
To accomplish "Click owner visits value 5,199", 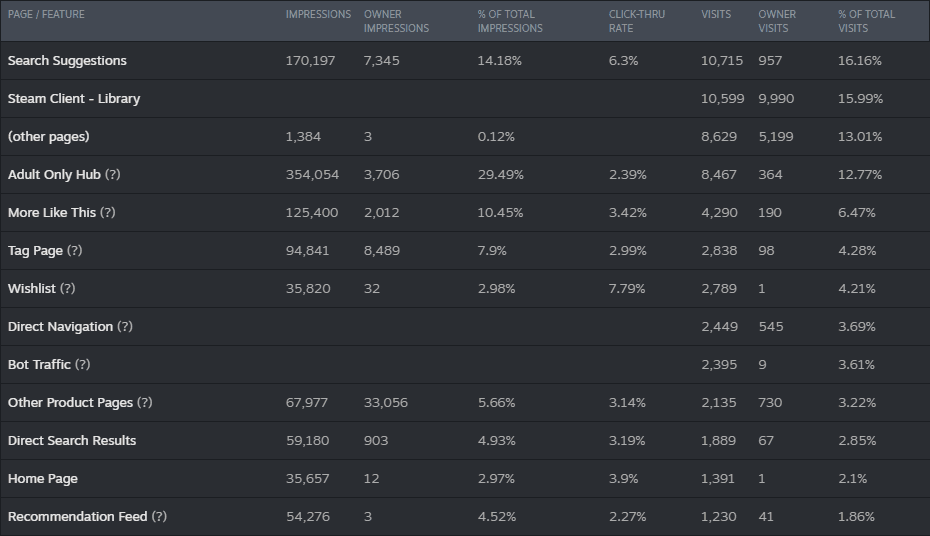I will click(x=776, y=136).
